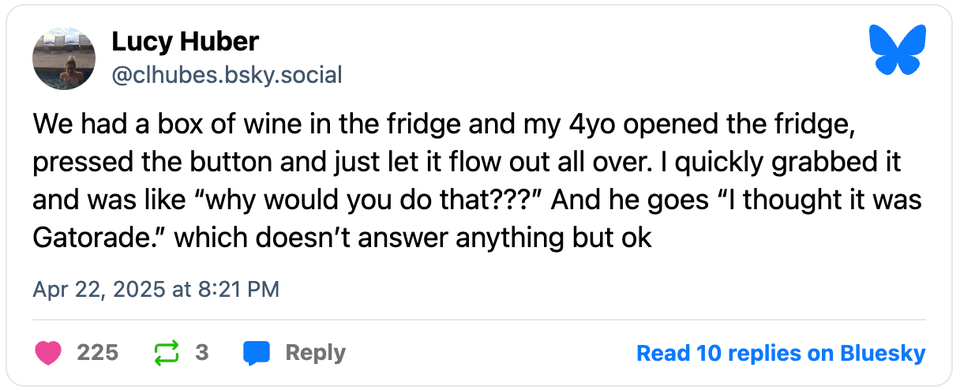Click the repost count of 3
The height and width of the screenshot is (390, 960).
(201, 353)
